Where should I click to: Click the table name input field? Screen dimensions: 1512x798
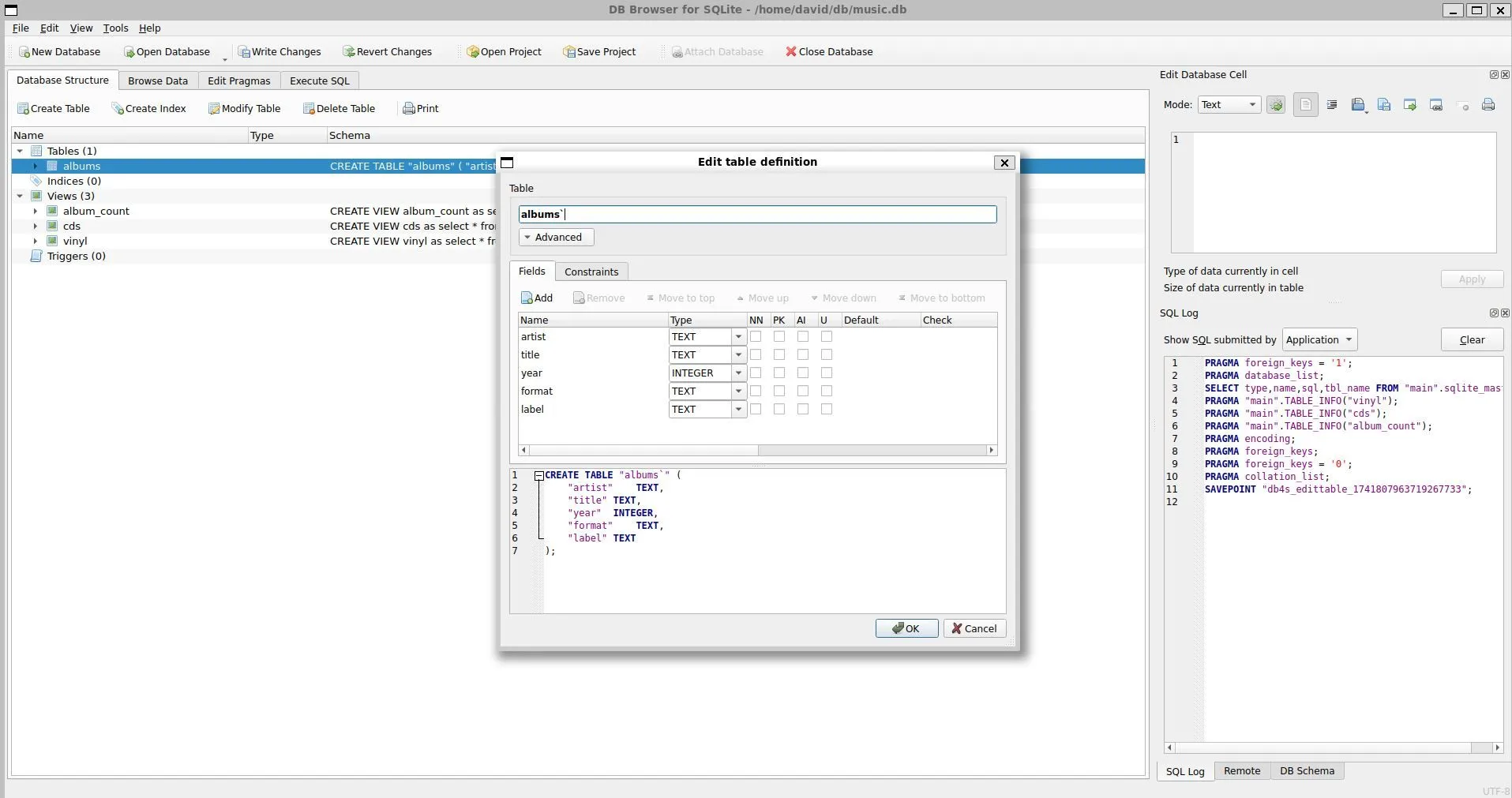pos(756,215)
